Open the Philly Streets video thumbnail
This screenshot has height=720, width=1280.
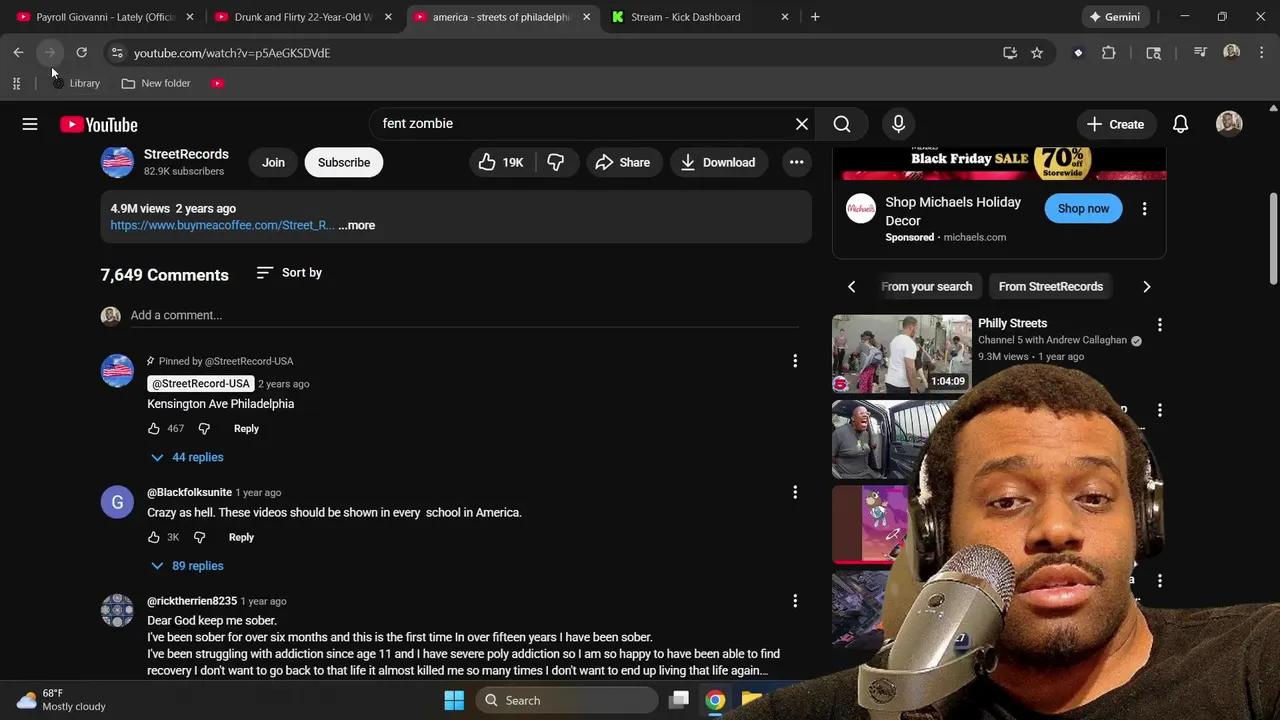[x=902, y=353]
